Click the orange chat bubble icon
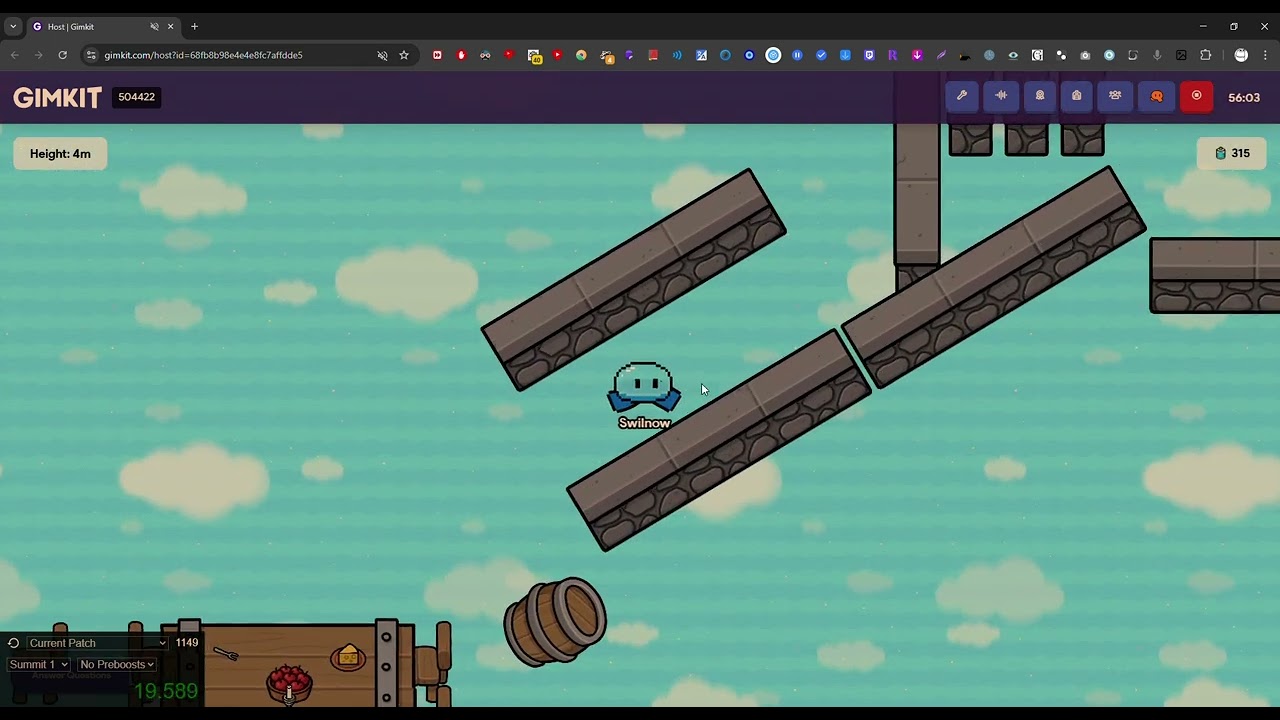This screenshot has width=1280, height=720. [x=1157, y=96]
